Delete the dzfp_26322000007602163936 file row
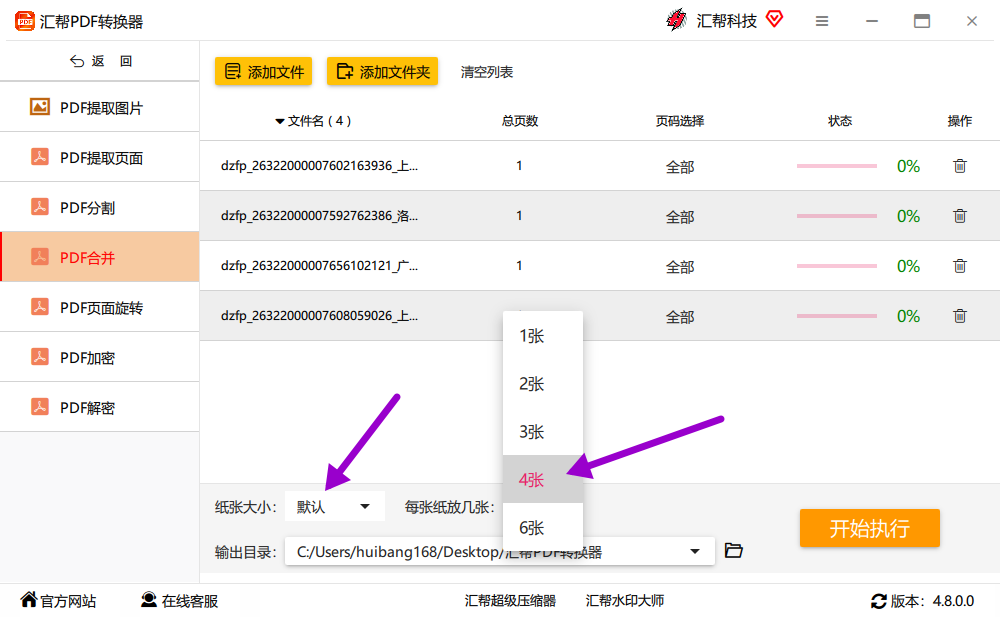The height and width of the screenshot is (617, 1000). pos(960,166)
